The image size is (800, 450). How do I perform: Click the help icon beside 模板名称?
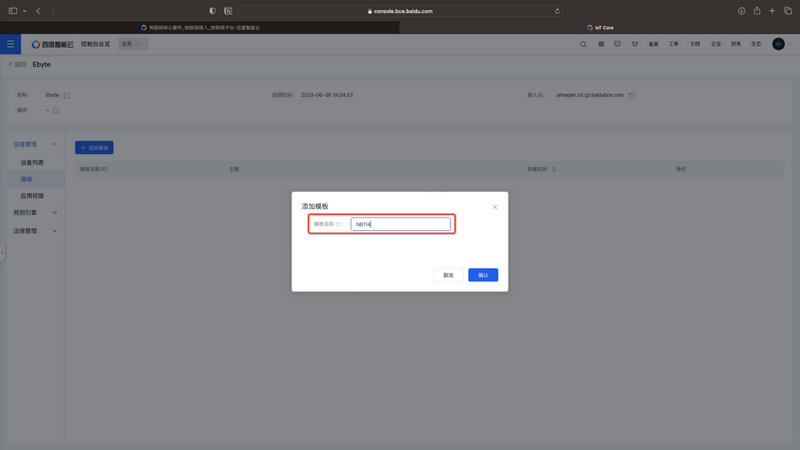[339, 224]
